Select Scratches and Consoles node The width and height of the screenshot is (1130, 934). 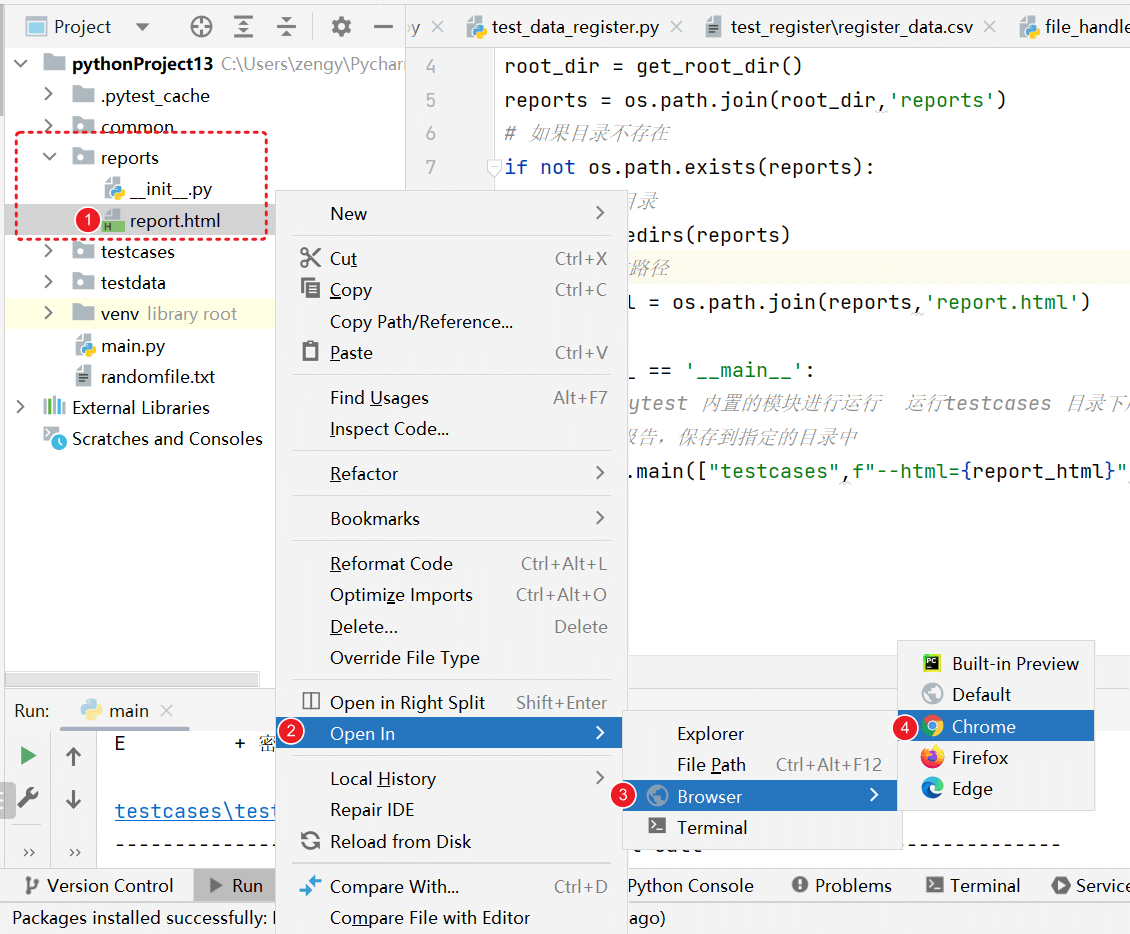(153, 439)
